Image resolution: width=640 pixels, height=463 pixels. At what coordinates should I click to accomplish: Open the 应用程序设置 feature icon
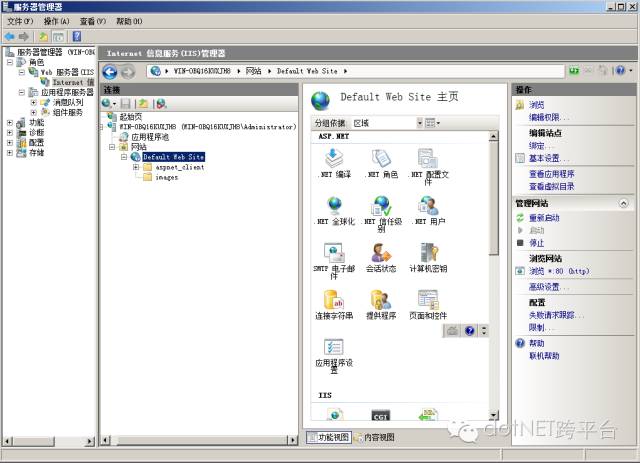coord(334,356)
